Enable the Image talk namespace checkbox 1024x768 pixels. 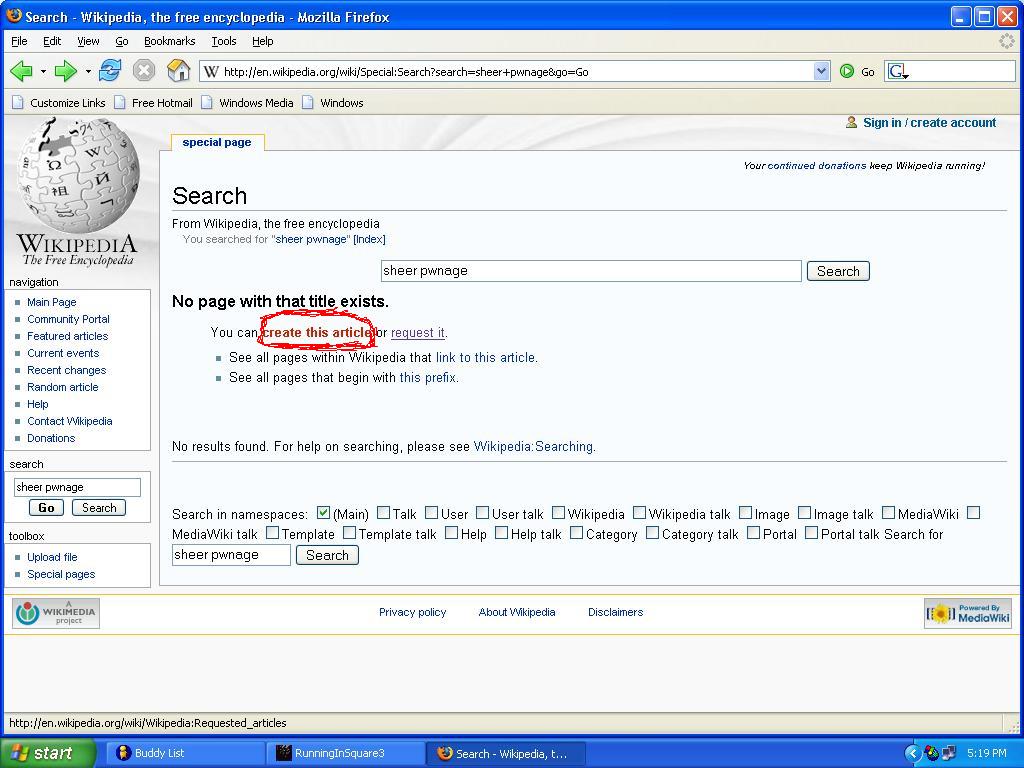tap(805, 513)
